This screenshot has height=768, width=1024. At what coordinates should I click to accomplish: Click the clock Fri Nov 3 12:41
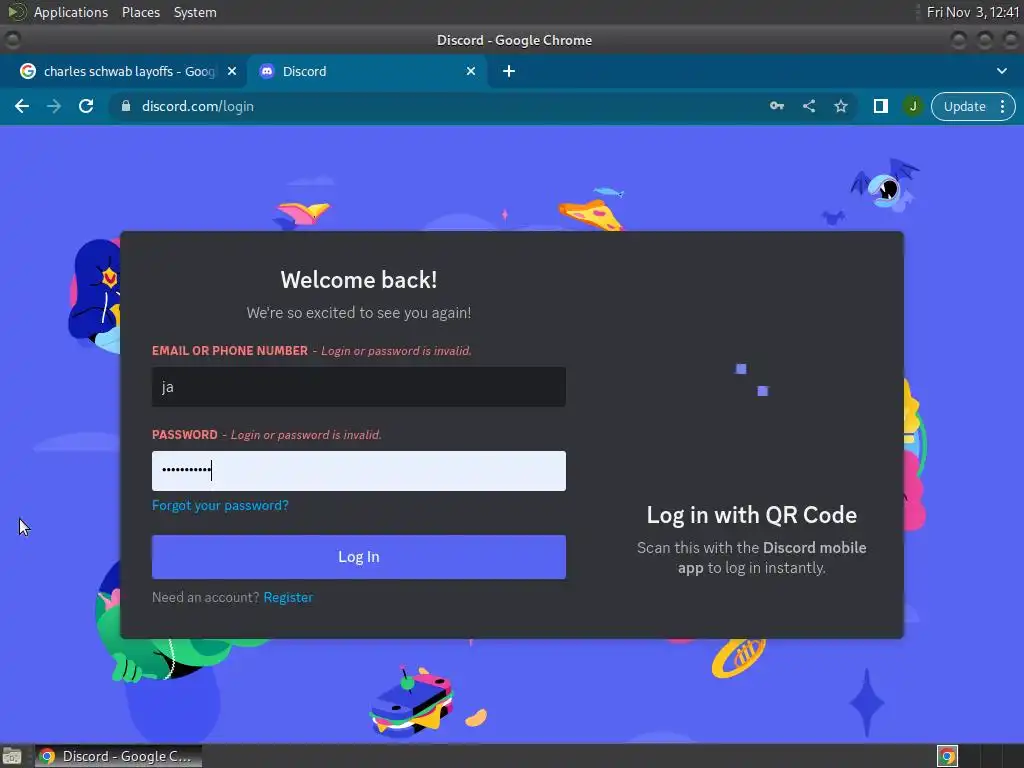pyautogui.click(x=973, y=12)
